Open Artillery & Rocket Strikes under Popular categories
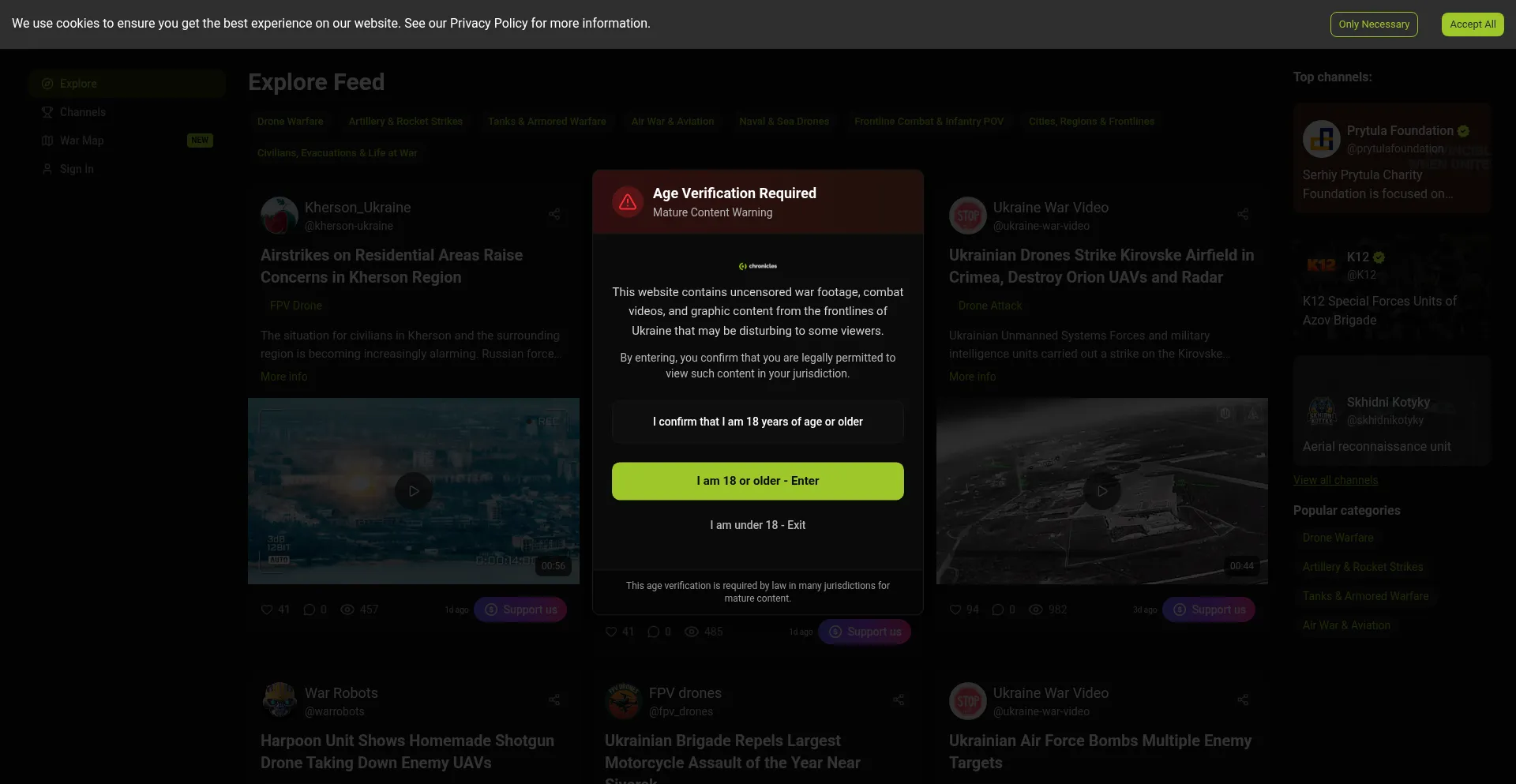Viewport: 1516px width, 784px height. (x=1363, y=567)
